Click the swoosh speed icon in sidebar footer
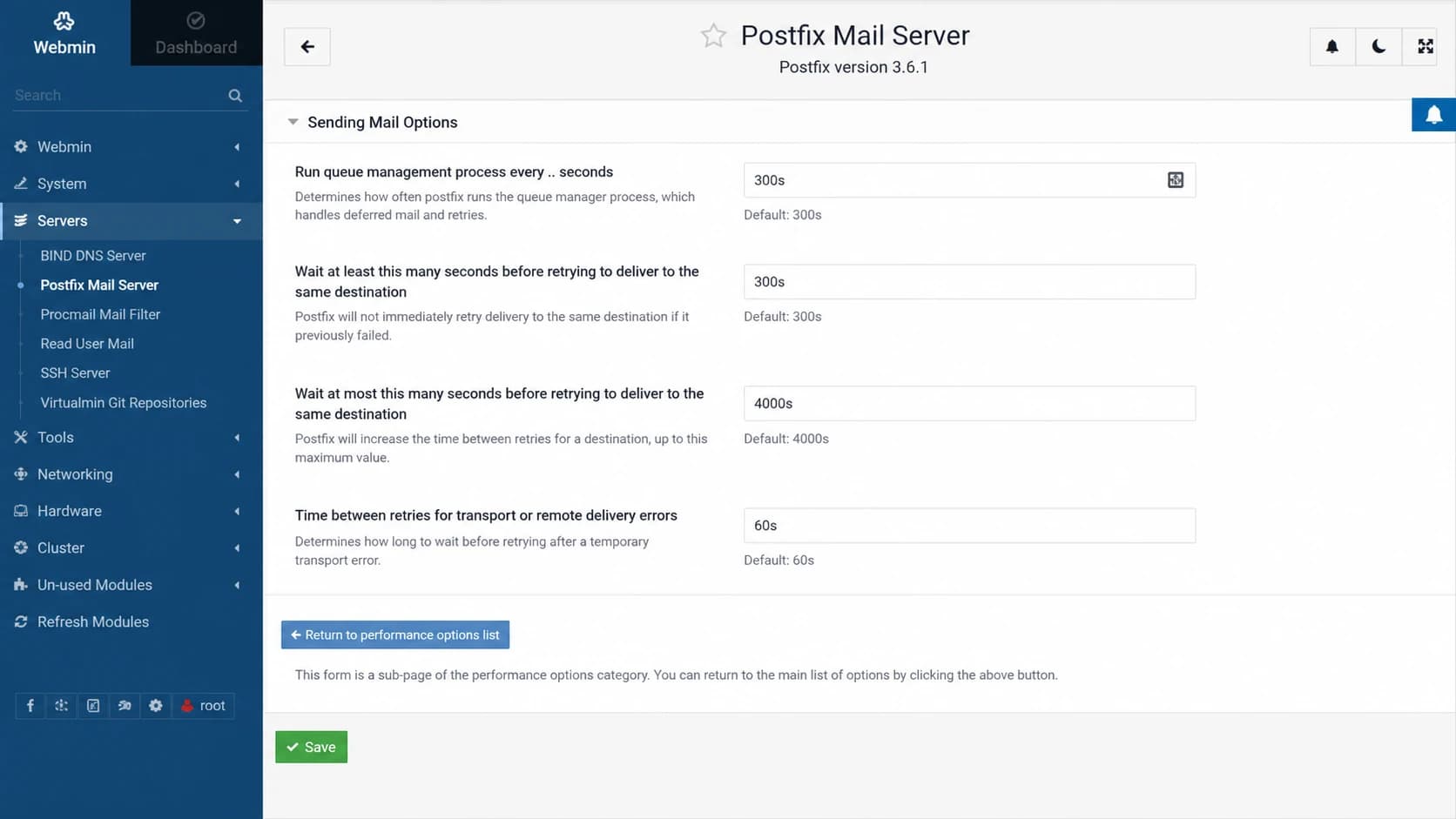The image size is (1456, 819). coord(125,706)
